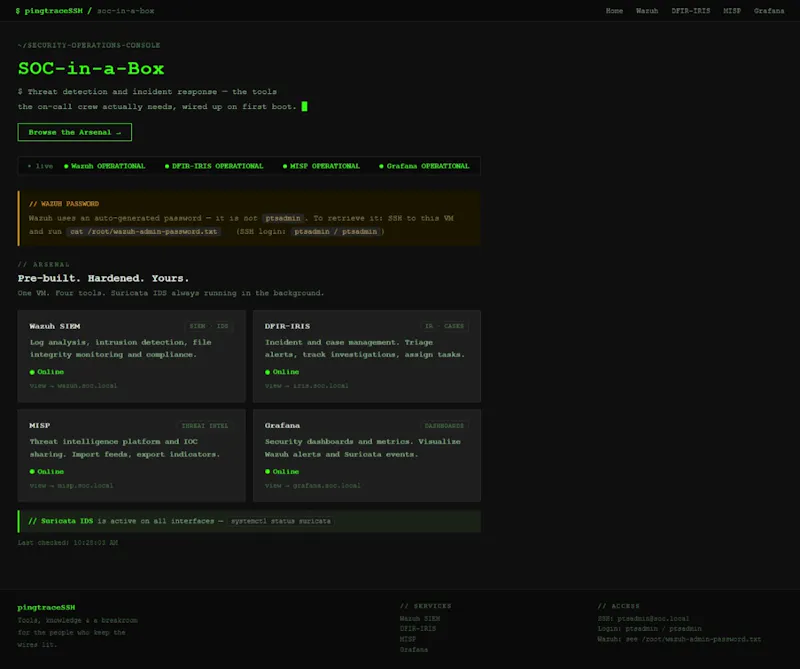Follow the view grafana.soc.local link
The image size is (800, 669).
312,485
